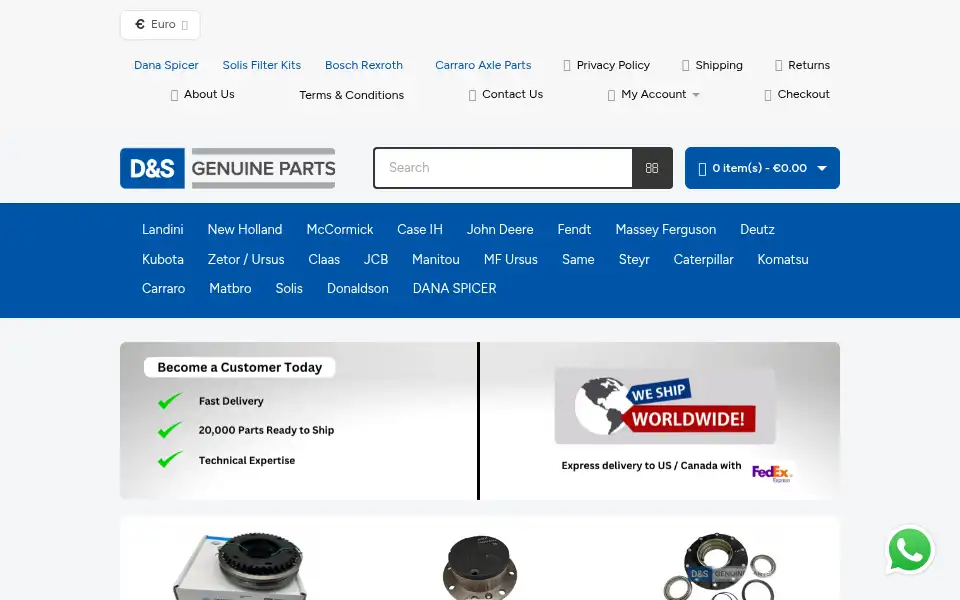
Task: Click into the Search input field
Action: pos(503,168)
